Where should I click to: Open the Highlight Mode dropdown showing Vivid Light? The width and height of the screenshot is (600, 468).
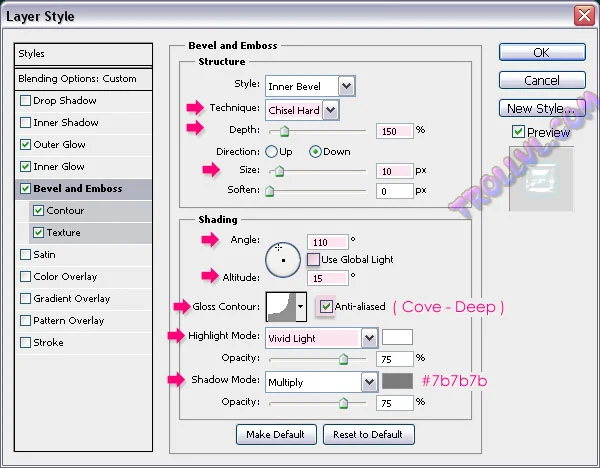pyautogui.click(x=321, y=338)
